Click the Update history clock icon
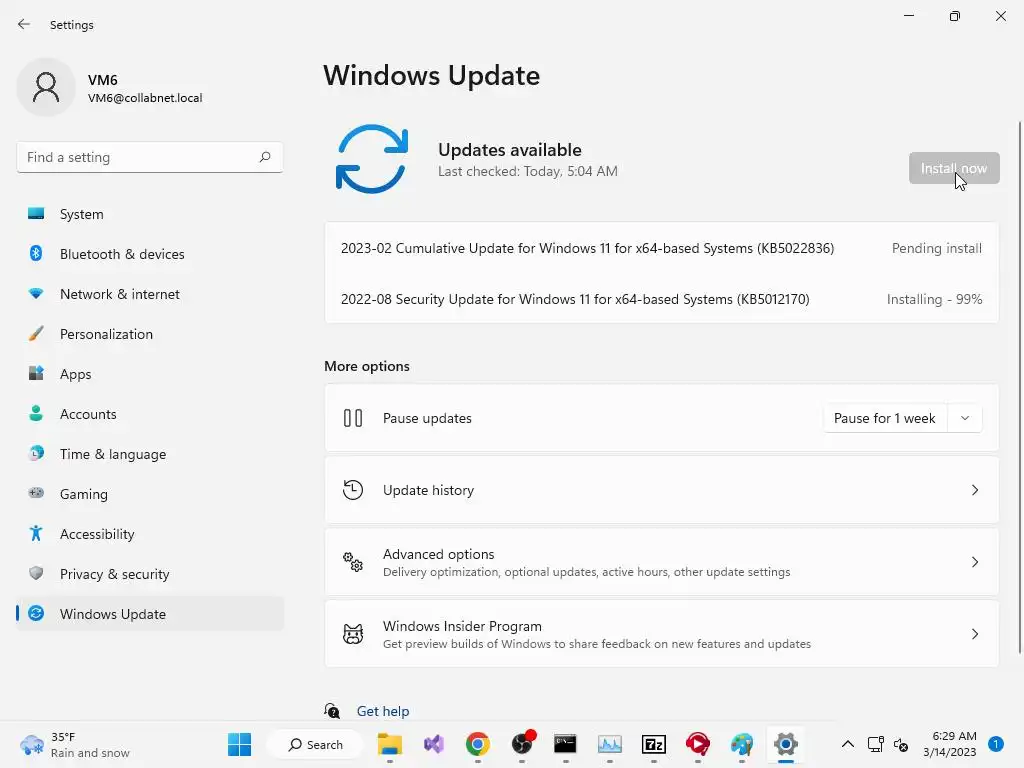1024x768 pixels. pos(353,490)
